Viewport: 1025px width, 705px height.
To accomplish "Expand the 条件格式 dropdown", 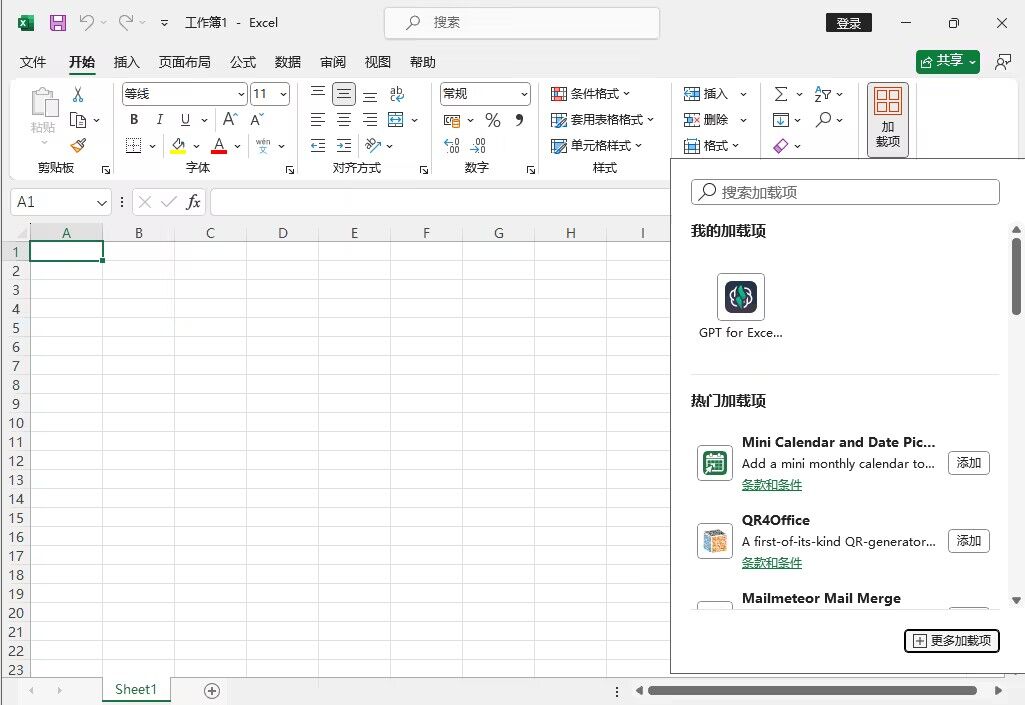I will click(x=590, y=94).
